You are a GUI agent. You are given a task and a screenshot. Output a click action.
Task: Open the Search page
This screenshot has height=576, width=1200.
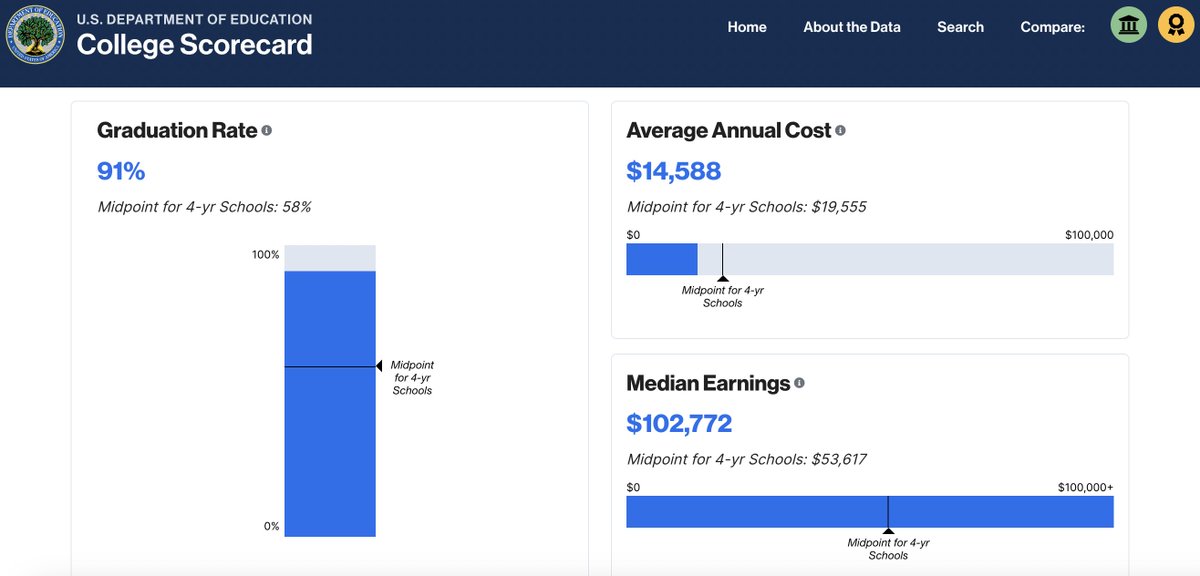tap(960, 27)
